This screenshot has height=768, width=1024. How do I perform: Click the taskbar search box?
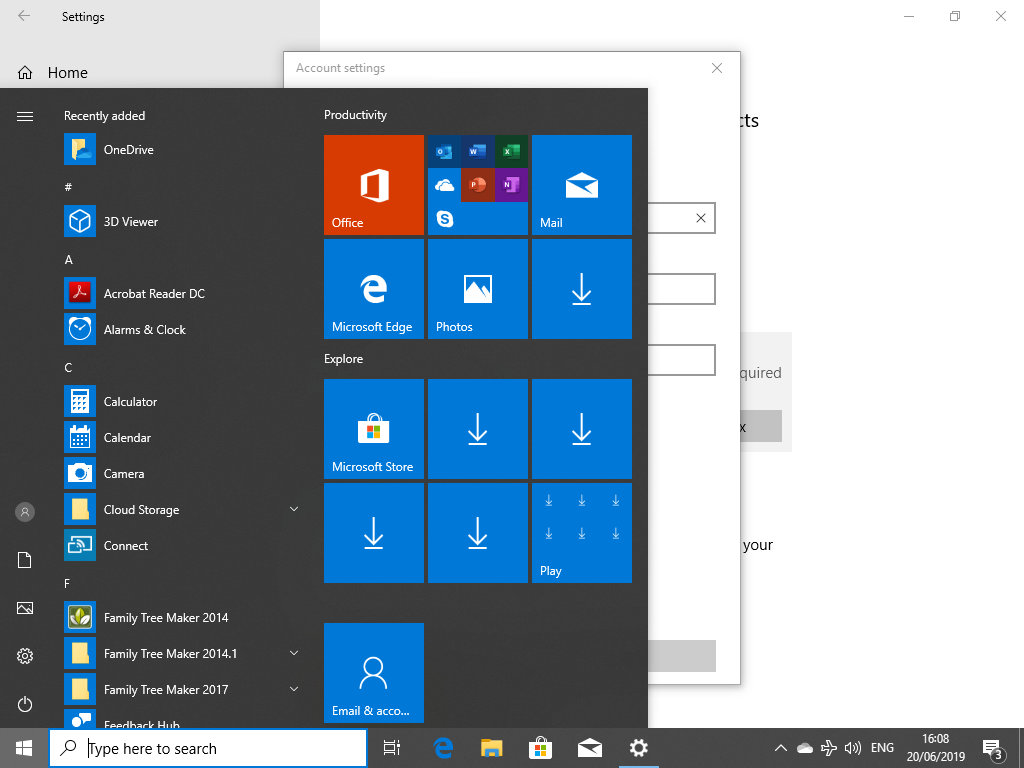click(x=208, y=748)
